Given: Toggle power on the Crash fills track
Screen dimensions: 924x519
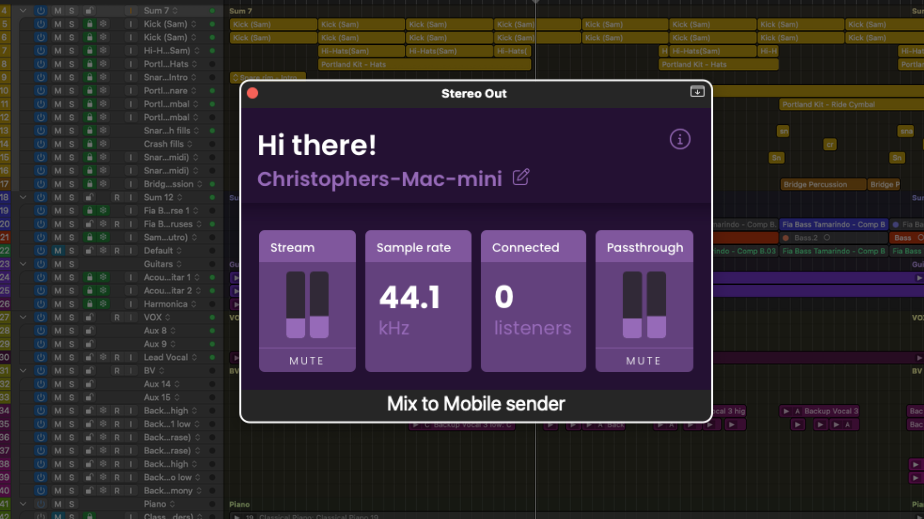Looking at the screenshot, I should 41,144.
